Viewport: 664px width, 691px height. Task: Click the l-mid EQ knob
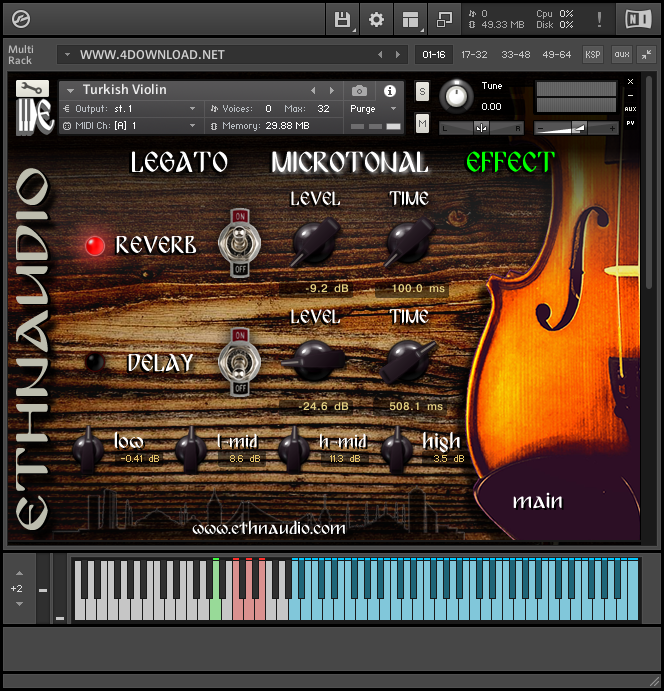tap(191, 450)
